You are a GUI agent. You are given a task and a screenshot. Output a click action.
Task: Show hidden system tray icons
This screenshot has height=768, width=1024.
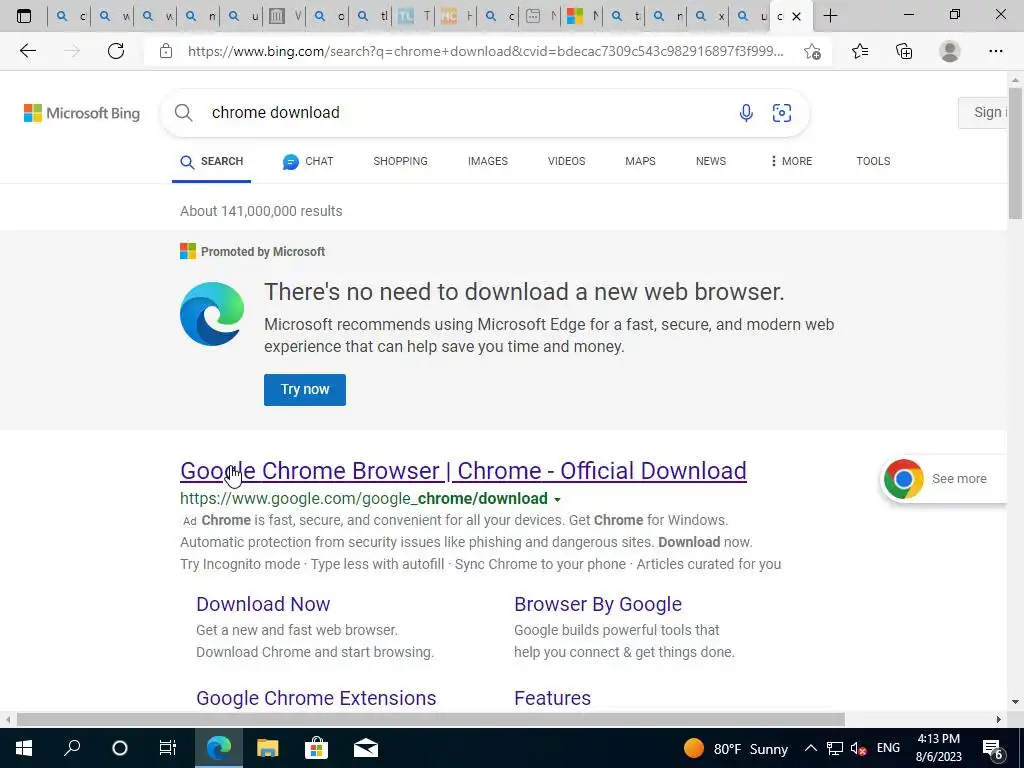tap(810, 748)
